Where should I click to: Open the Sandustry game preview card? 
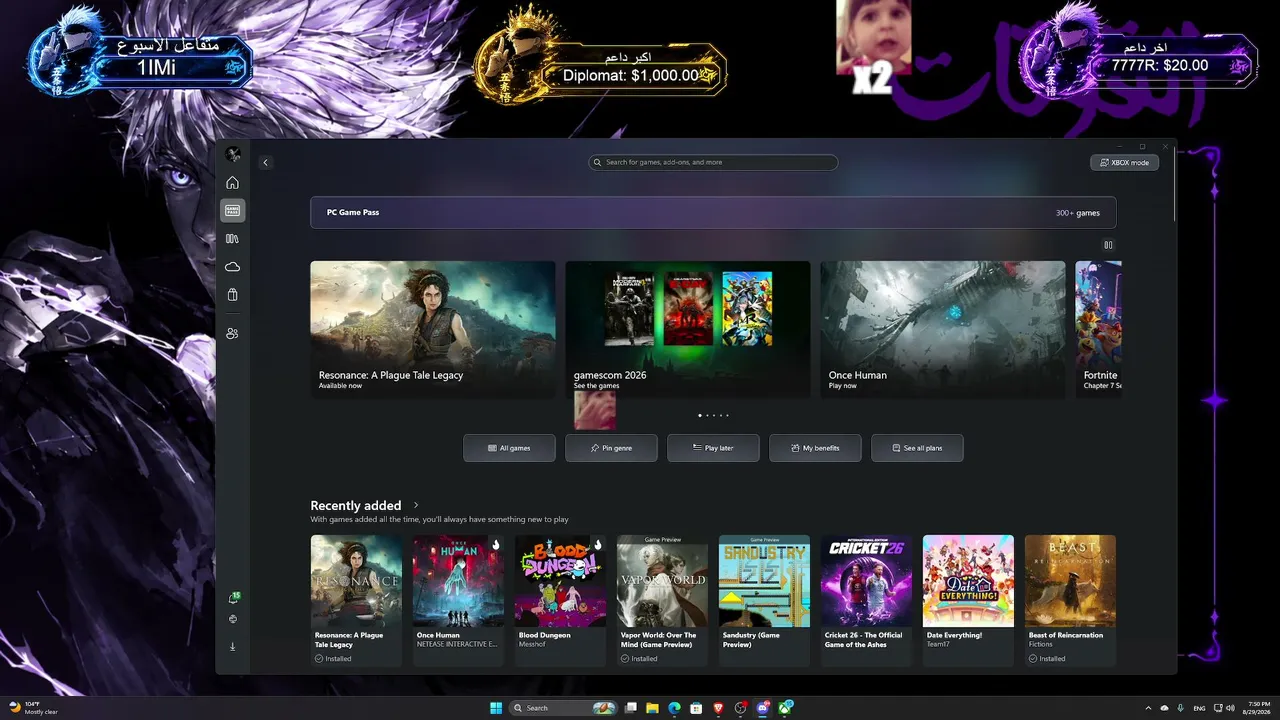click(x=764, y=601)
